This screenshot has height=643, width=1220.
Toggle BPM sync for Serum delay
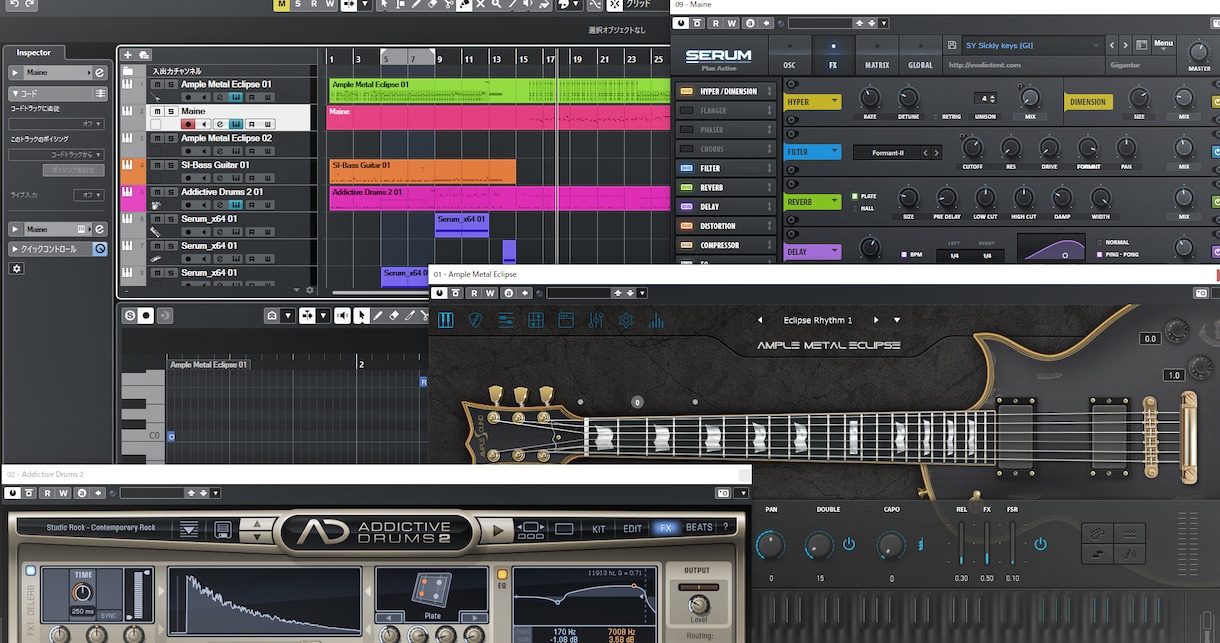click(904, 254)
